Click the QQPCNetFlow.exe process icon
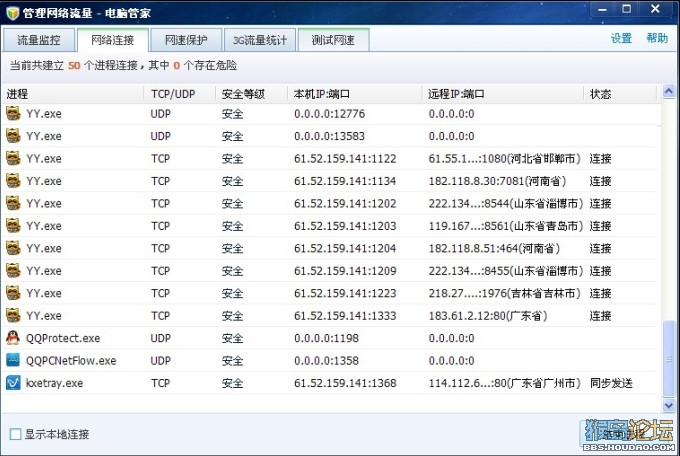The image size is (680, 456). pos(13,360)
